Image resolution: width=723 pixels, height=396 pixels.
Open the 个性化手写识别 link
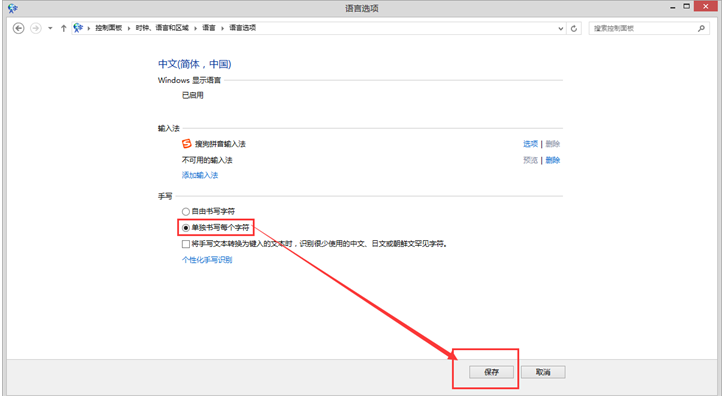point(207,260)
